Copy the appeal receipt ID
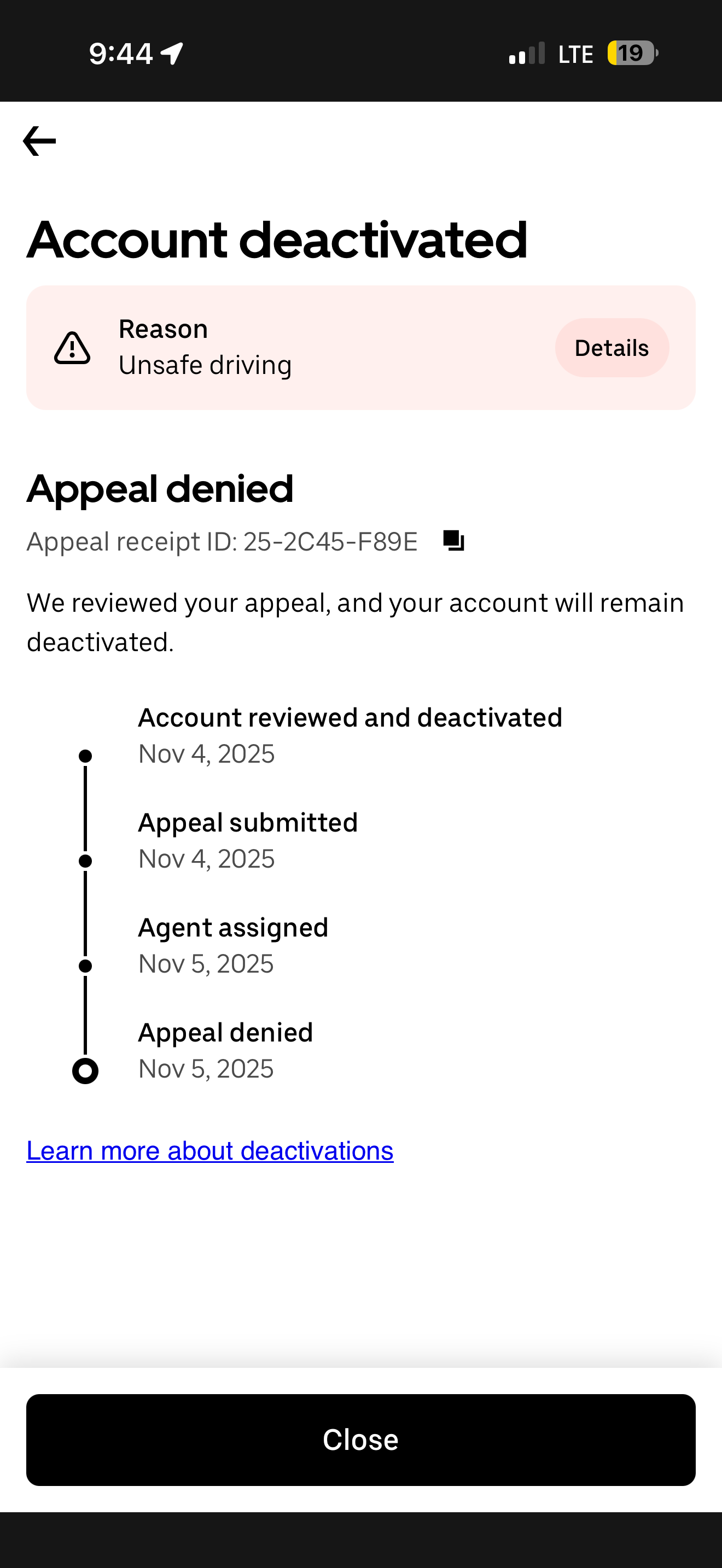Image resolution: width=722 pixels, height=1568 pixels. [453, 541]
